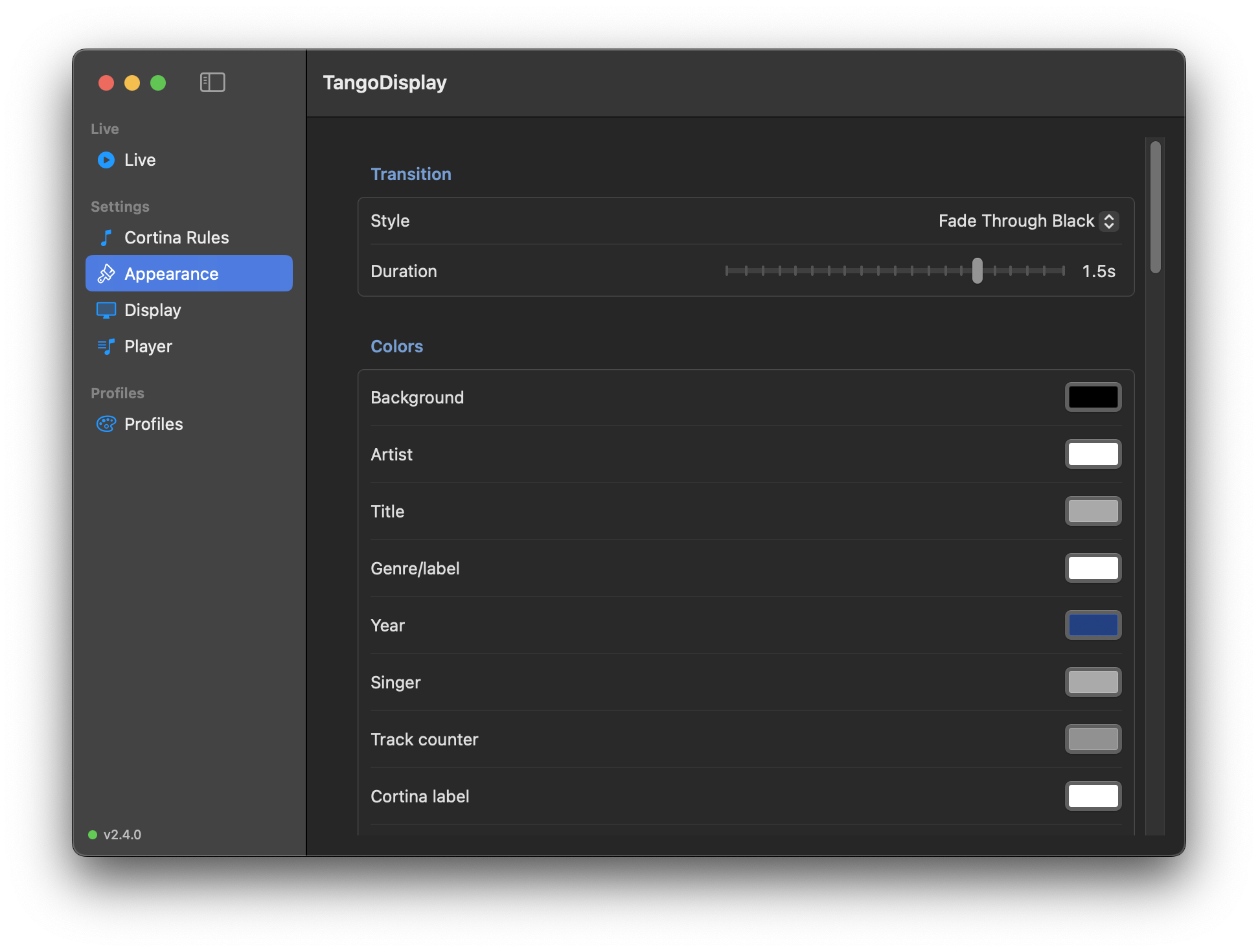1258x952 pixels.
Task: Click the Profiles palette icon
Action: pos(106,424)
